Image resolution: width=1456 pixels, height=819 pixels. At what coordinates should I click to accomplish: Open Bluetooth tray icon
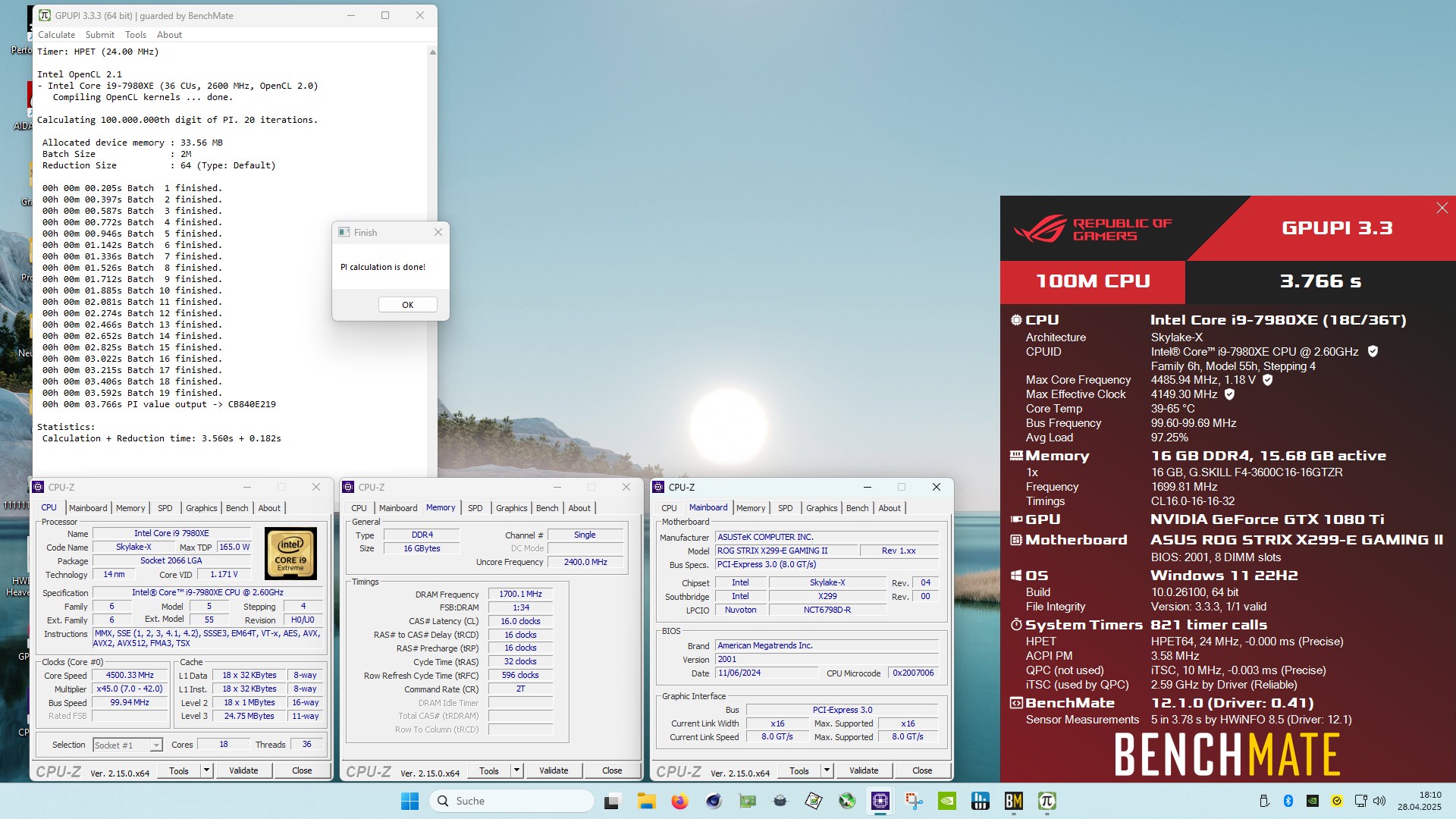point(1288,801)
